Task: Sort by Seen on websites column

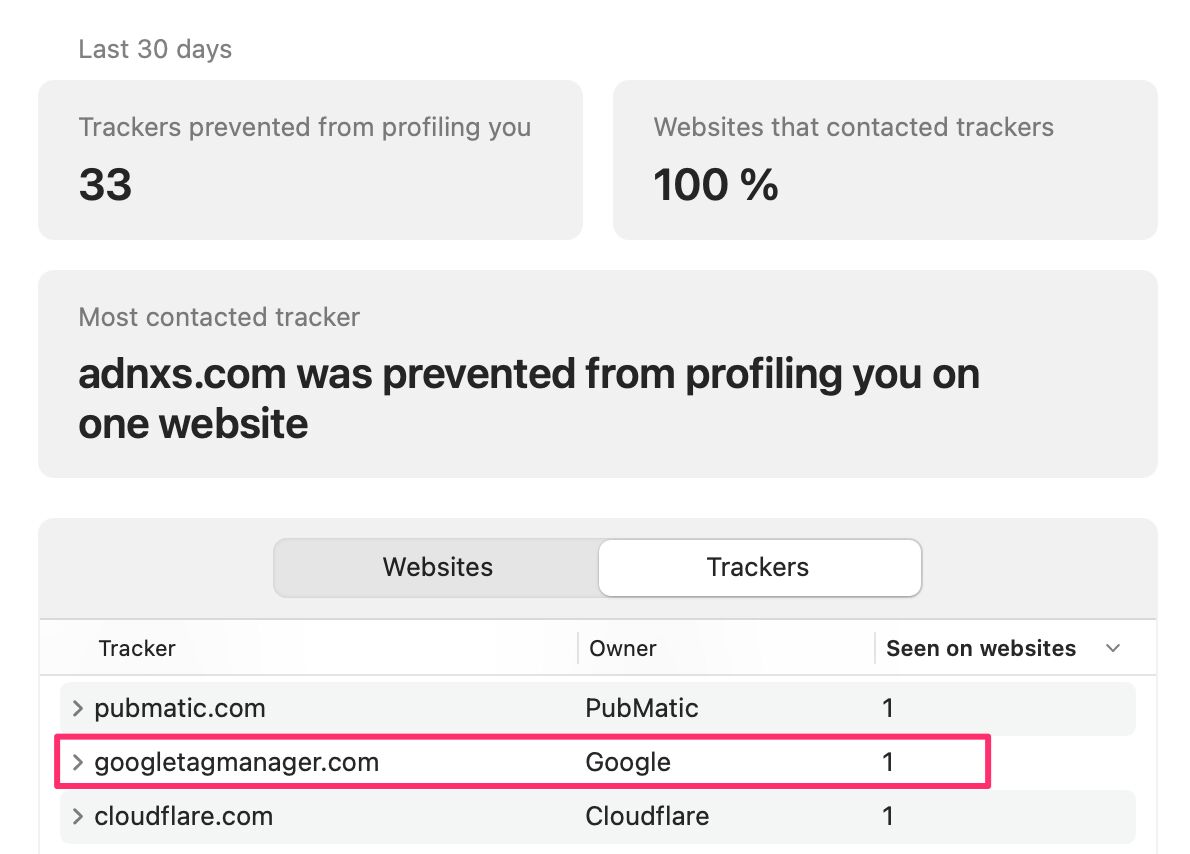Action: (x=981, y=648)
